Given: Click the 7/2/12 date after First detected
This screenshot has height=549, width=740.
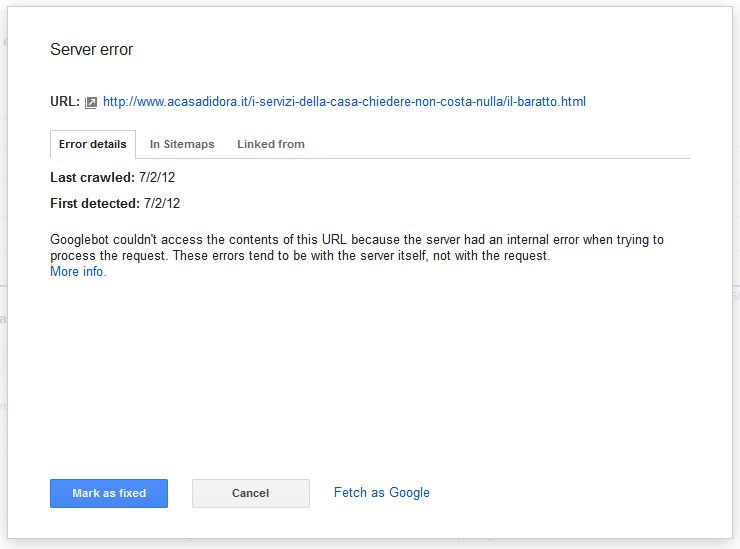Looking at the screenshot, I should coord(162,203).
